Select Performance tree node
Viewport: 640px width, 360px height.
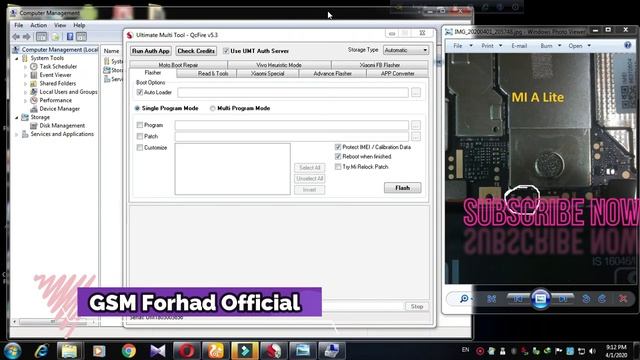point(56,100)
